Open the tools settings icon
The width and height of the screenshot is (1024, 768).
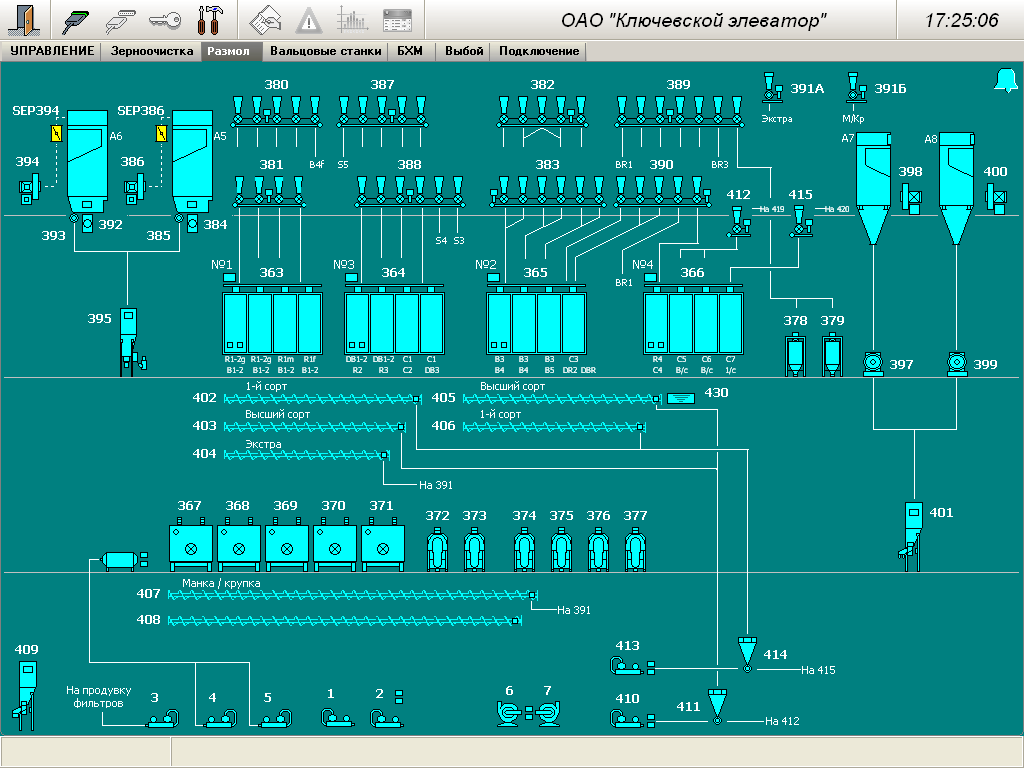[210, 20]
